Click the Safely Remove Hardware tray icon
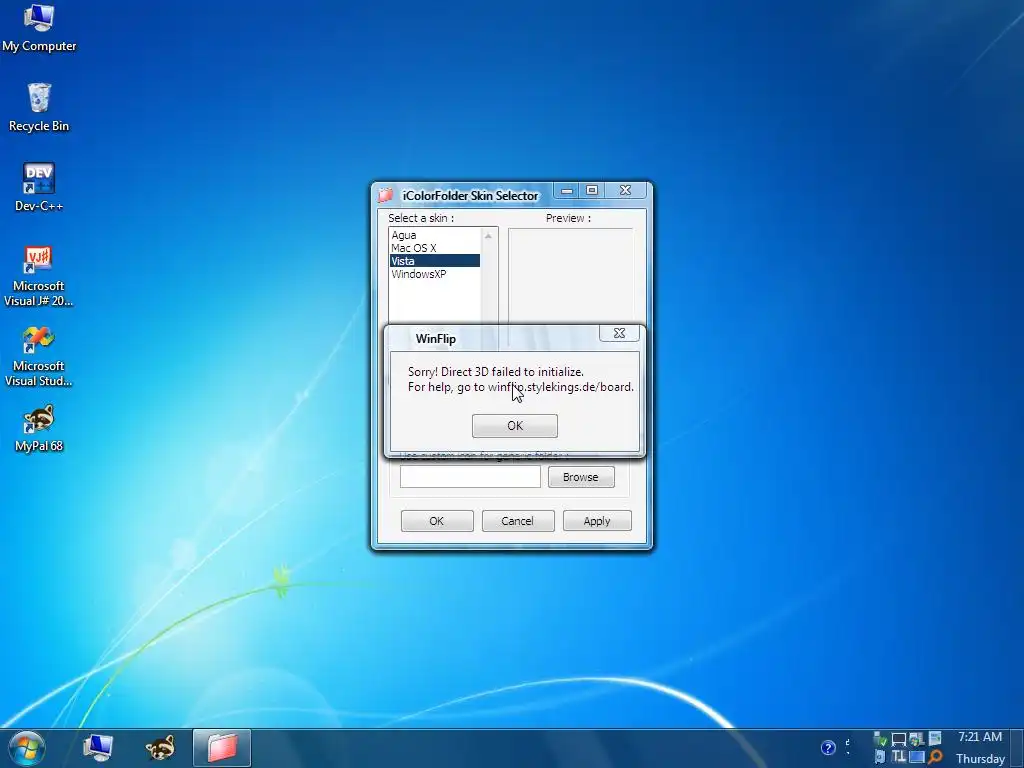 880,739
